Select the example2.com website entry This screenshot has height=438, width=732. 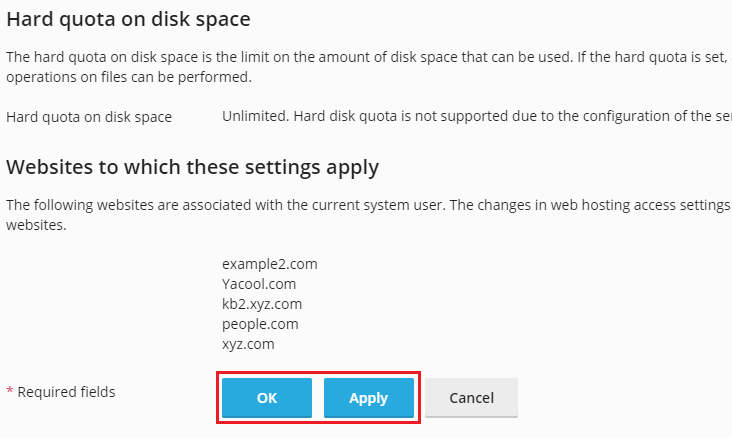click(270, 264)
